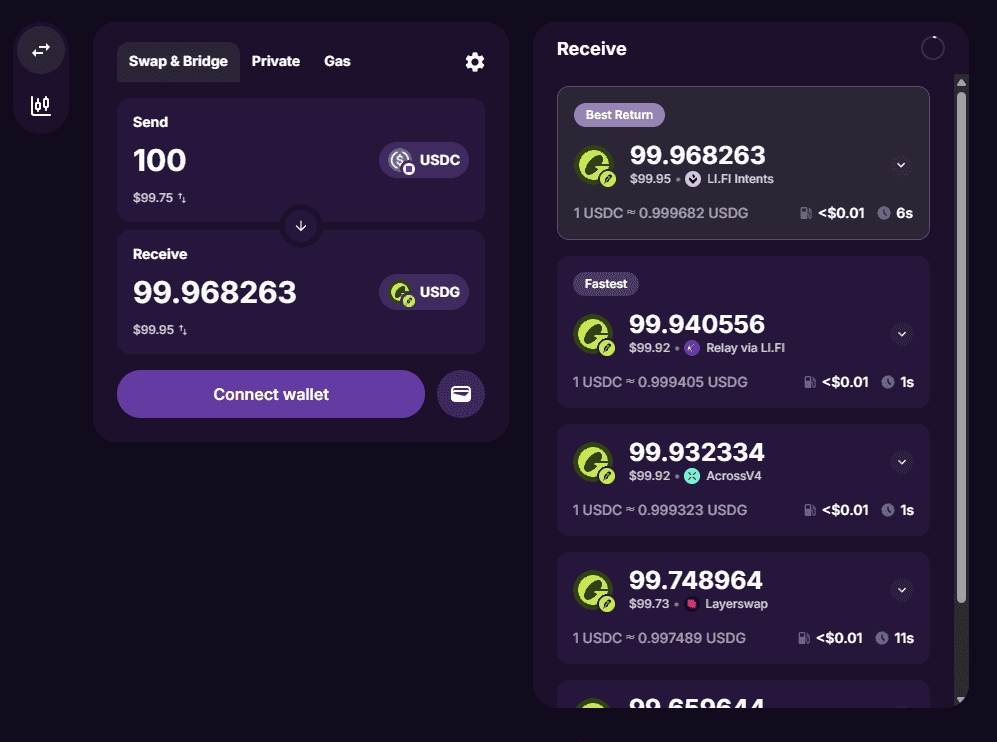Click USDG token icon in AcrossV4 route
The width and height of the screenshot is (997, 742).
(595, 463)
